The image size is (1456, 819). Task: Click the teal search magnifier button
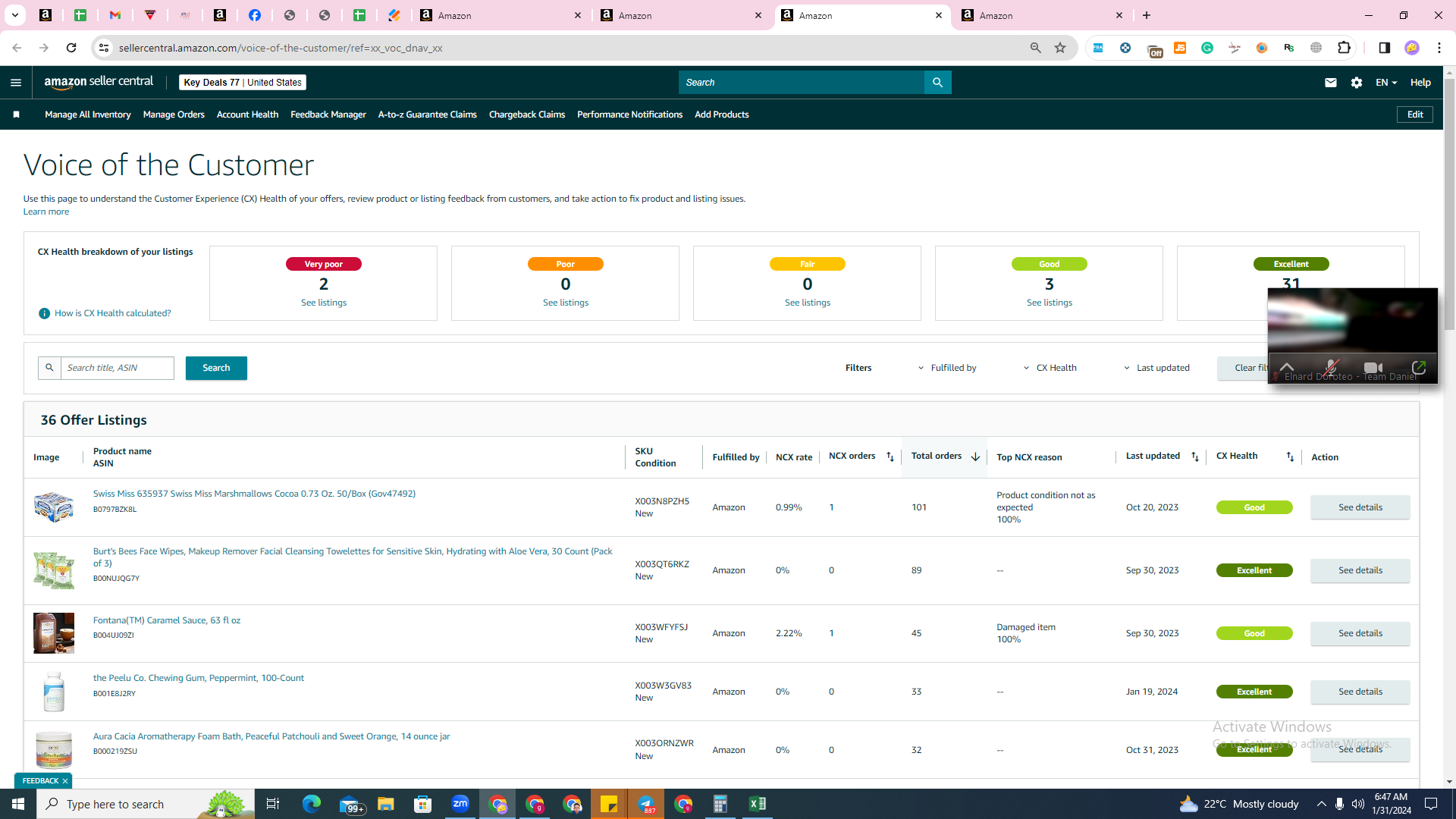coord(937,83)
